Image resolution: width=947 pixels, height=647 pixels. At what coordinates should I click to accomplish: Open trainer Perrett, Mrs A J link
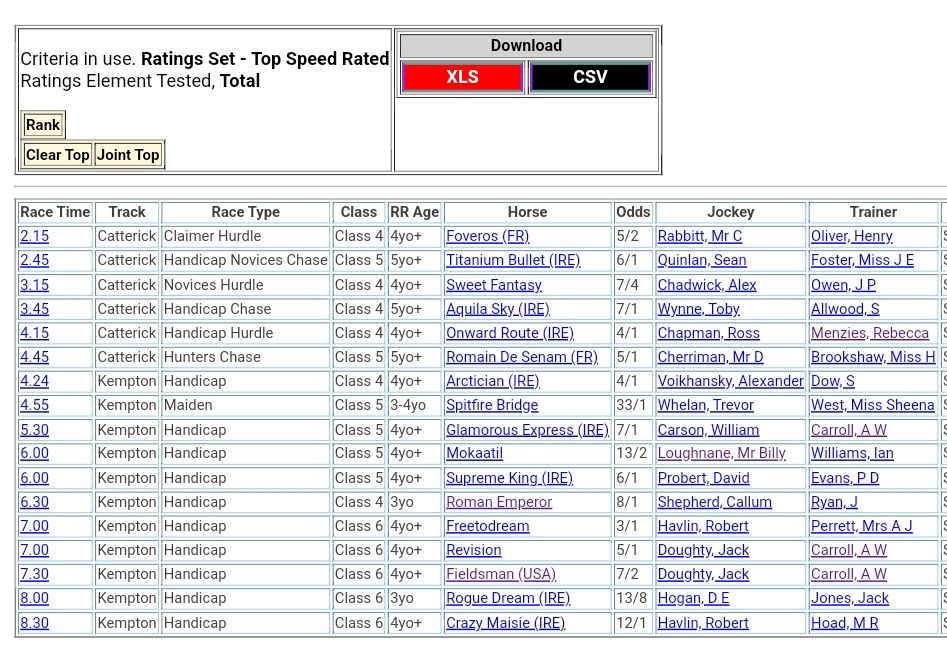861,526
